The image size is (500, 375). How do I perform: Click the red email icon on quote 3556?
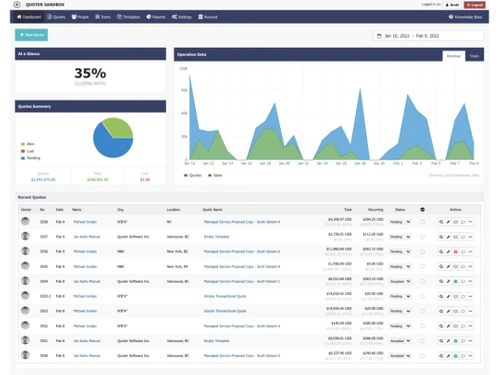point(456,252)
